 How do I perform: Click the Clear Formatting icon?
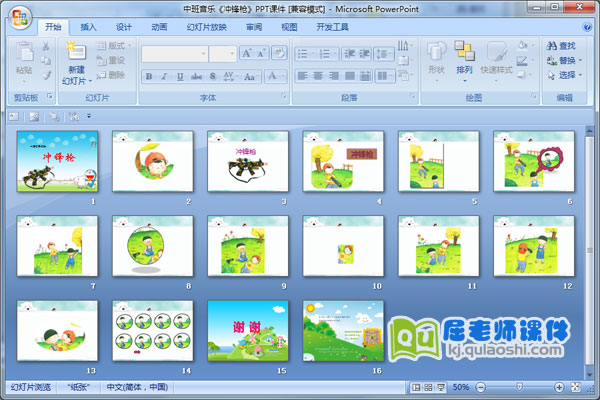coord(279,53)
